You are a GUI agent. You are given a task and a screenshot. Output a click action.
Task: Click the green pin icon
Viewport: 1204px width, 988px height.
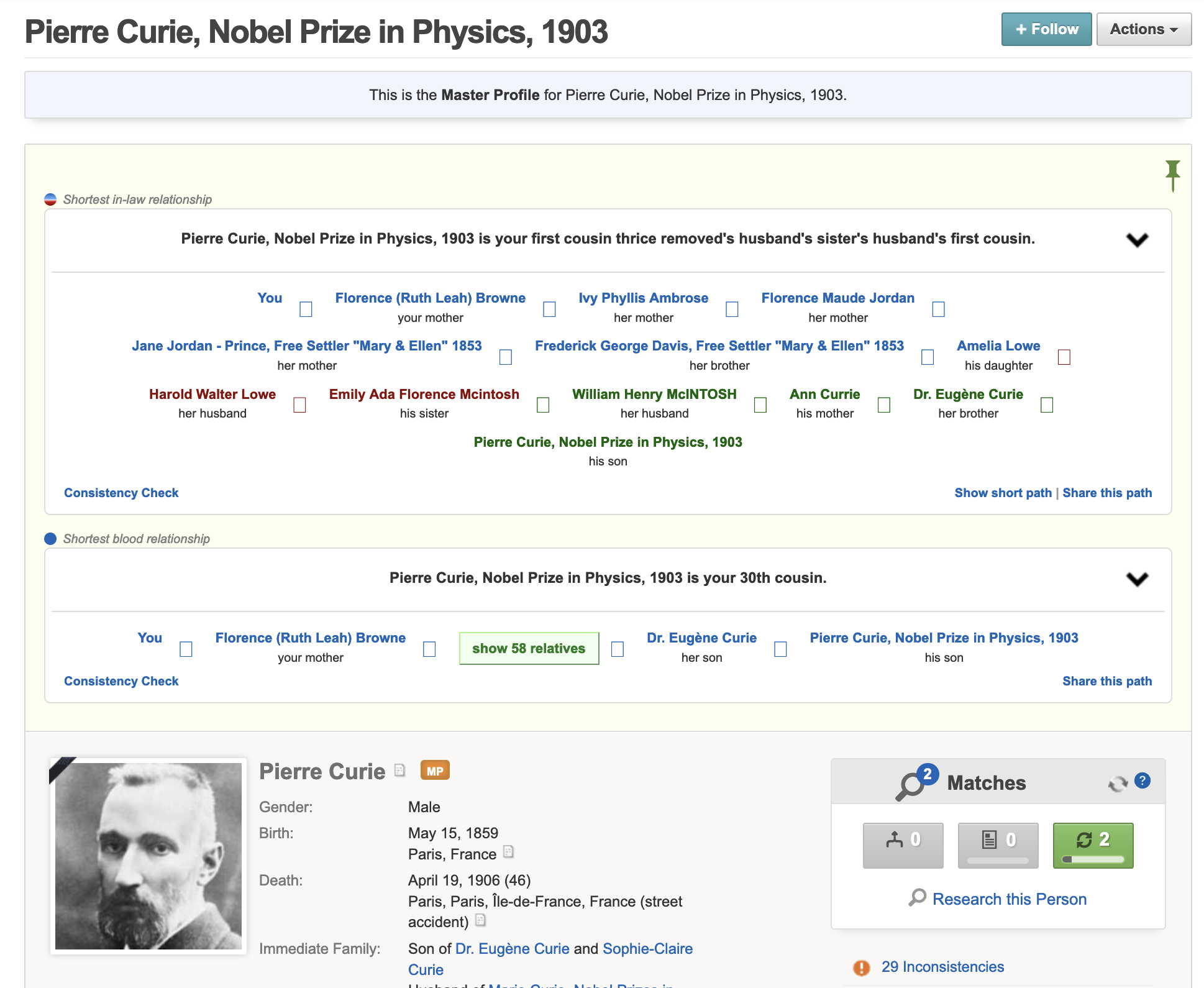(1172, 175)
